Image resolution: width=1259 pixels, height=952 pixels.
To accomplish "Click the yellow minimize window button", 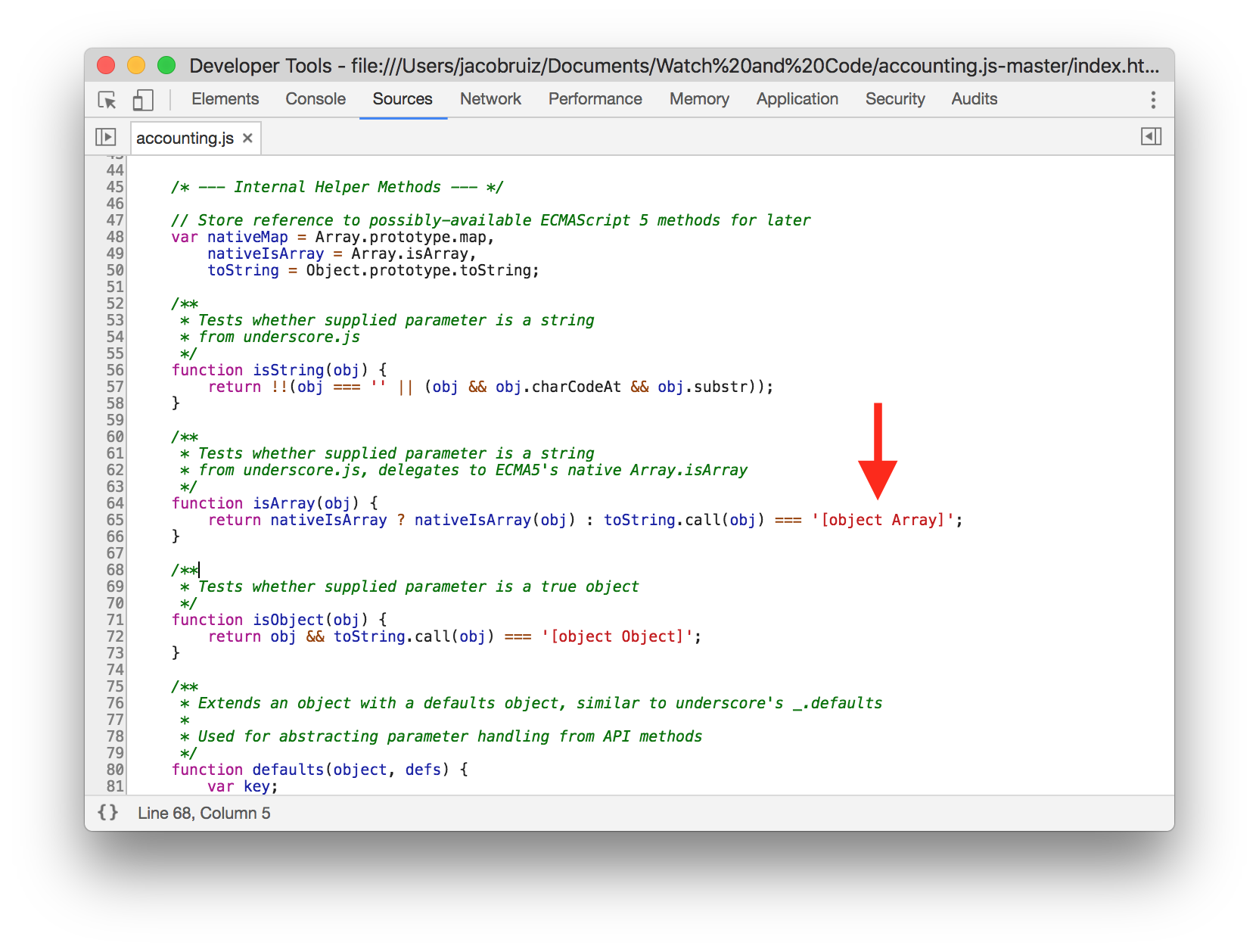I will 136,66.
